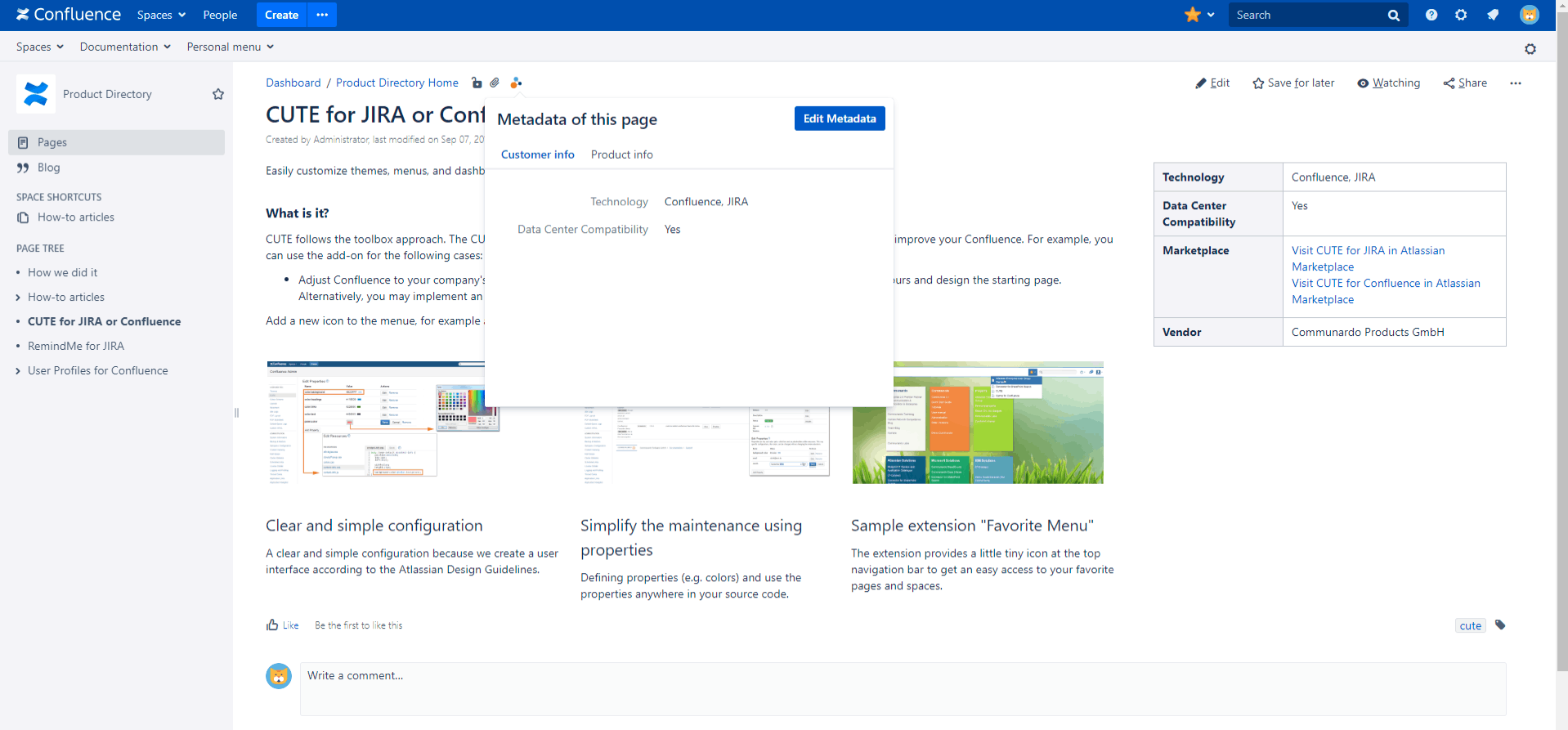Click the label tag icon next to cute
Image resolution: width=1568 pixels, height=730 pixels.
click(1500, 625)
